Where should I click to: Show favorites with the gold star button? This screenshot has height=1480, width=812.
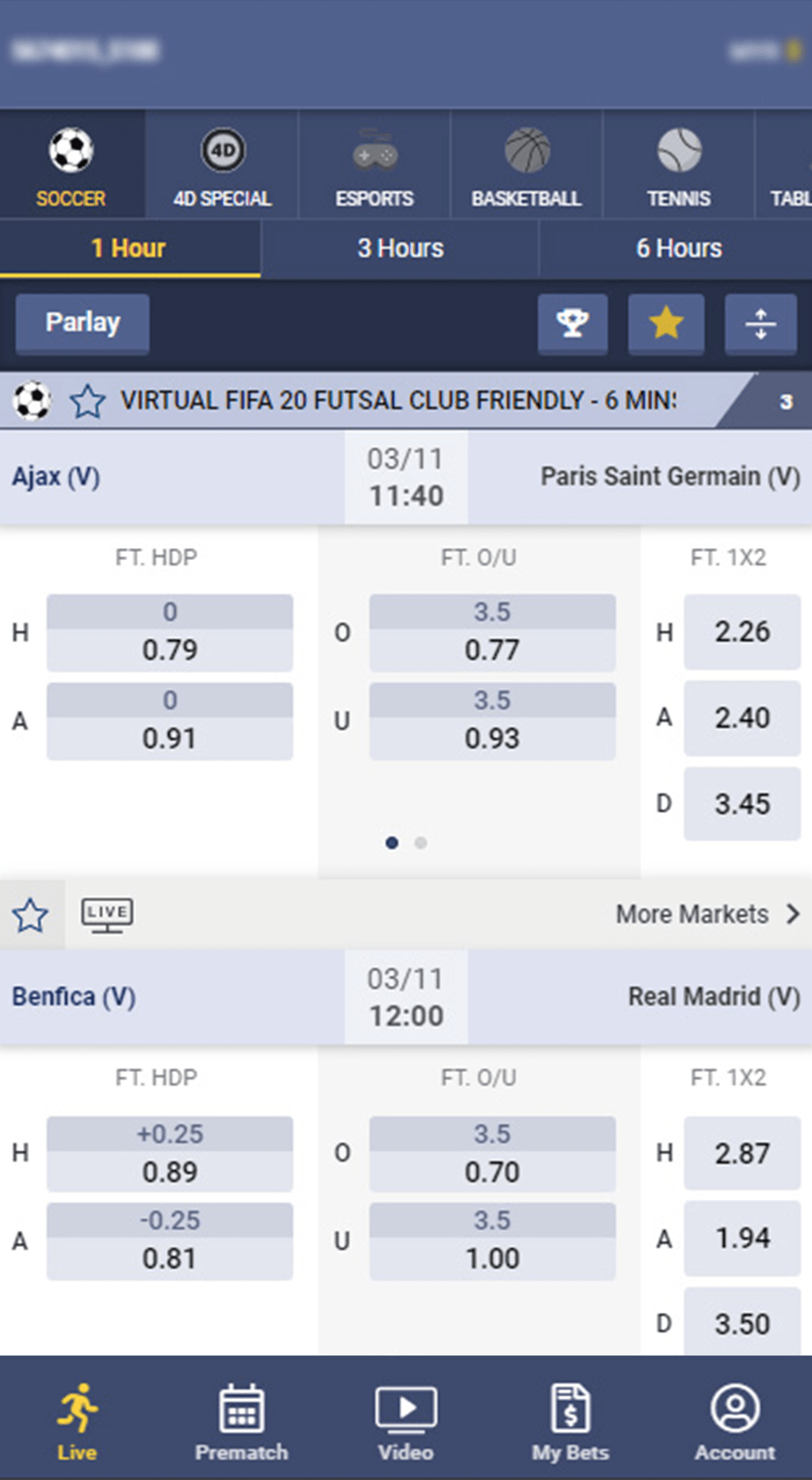coord(666,324)
